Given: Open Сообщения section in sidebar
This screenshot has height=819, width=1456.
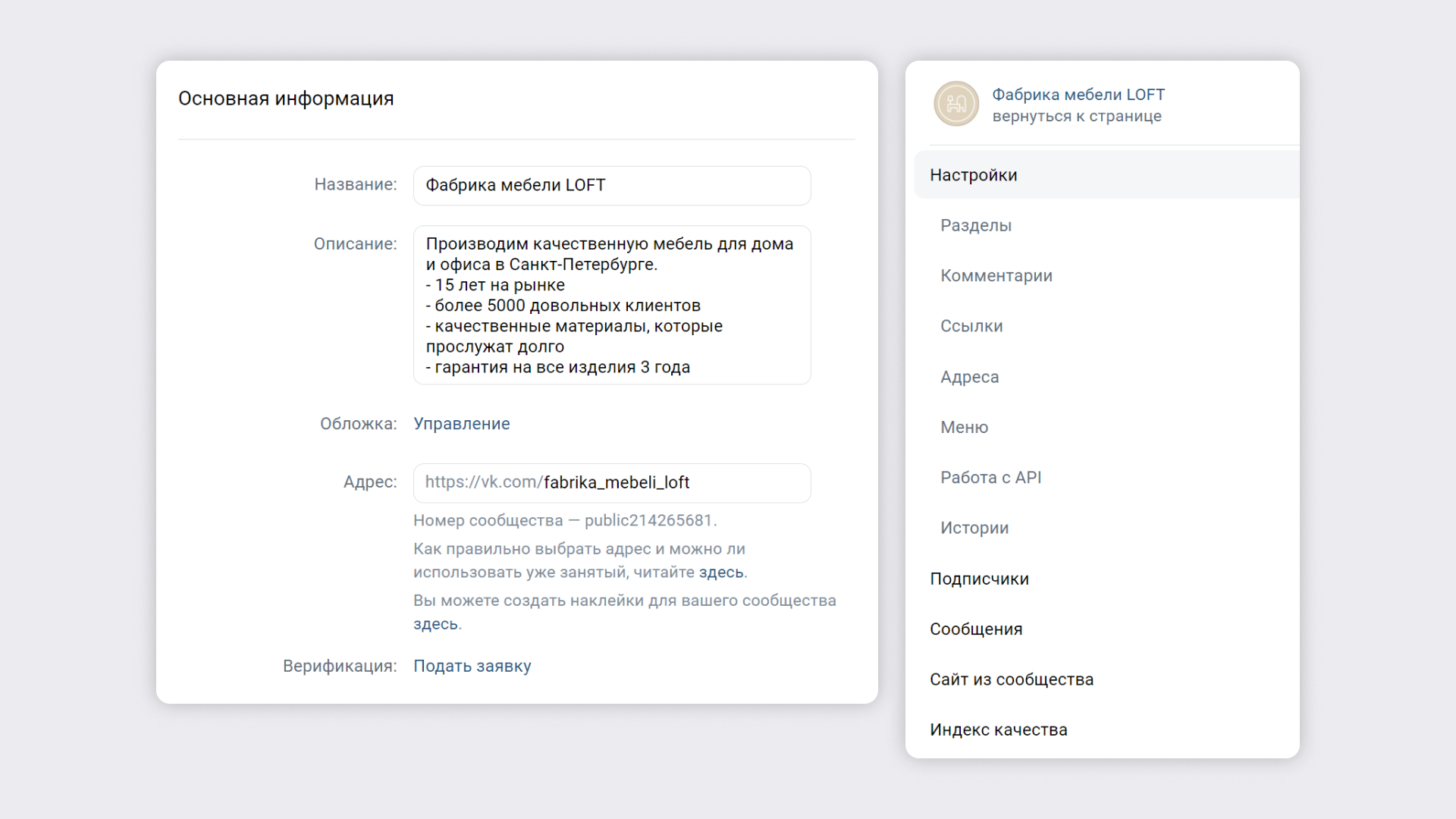Looking at the screenshot, I should (976, 629).
